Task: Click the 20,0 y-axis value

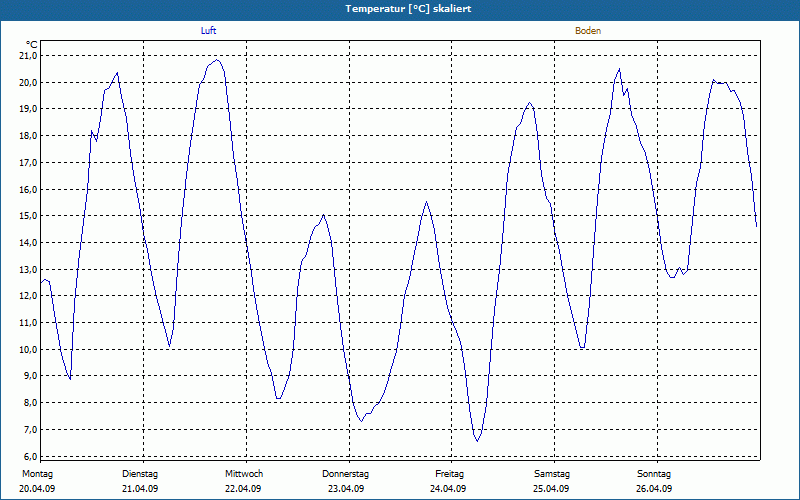Action: pos(30,83)
